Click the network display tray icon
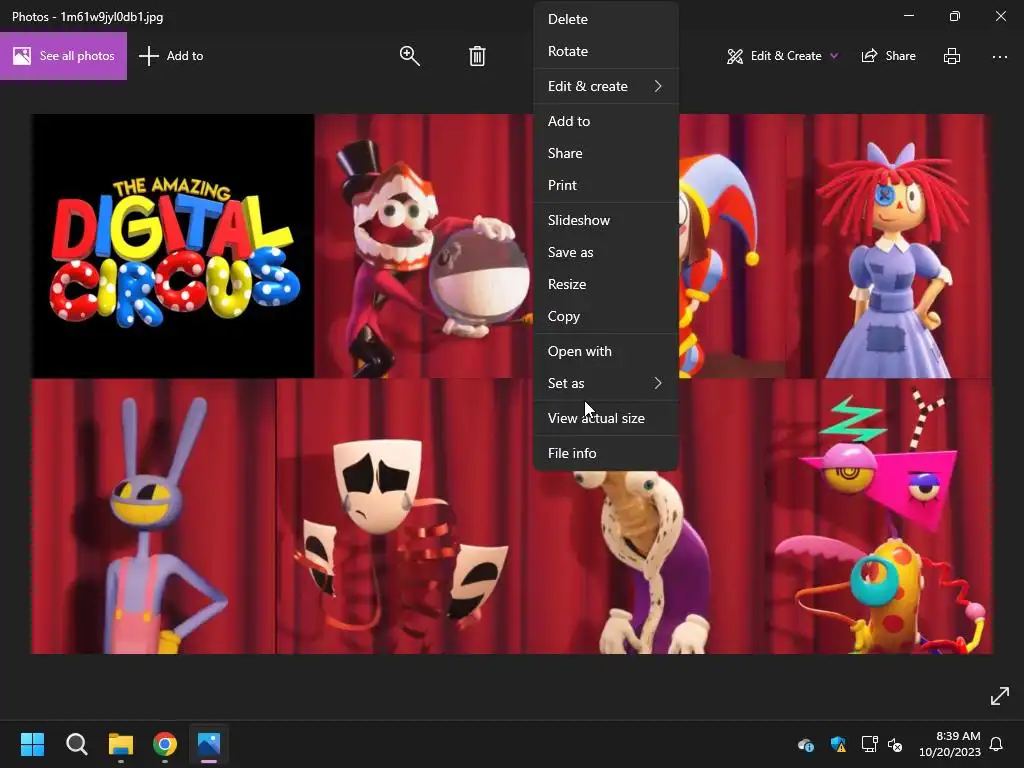The height and width of the screenshot is (768, 1024). tap(869, 744)
